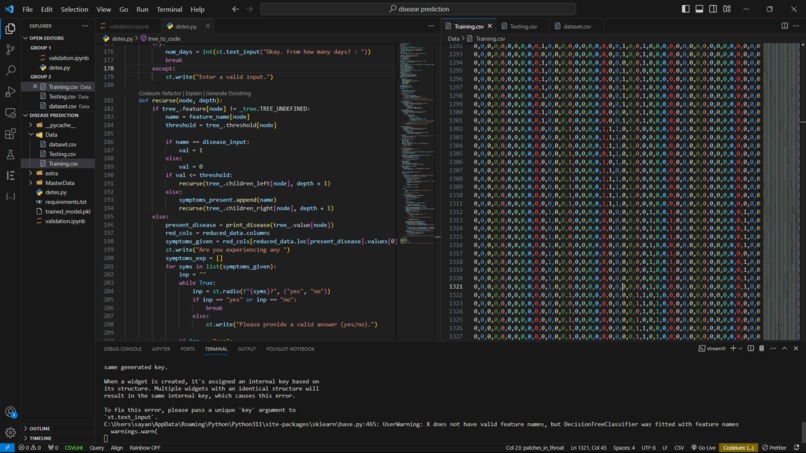Open the Search view in activity bar
The image size is (806, 453).
10,70
